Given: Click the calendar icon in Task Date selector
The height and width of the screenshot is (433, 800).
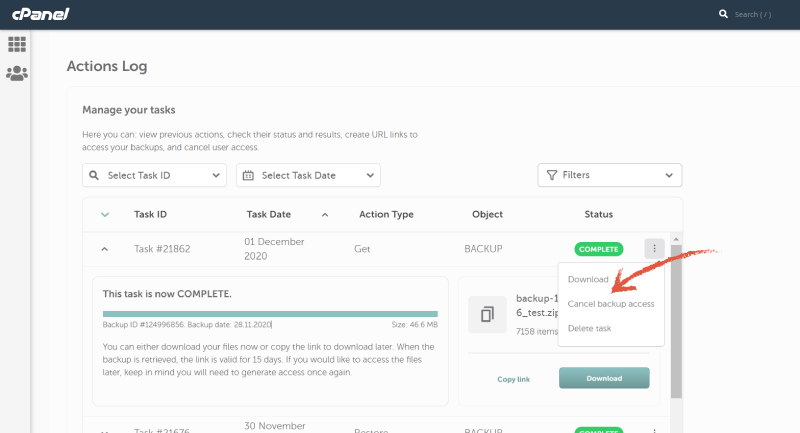Looking at the screenshot, I should (x=248, y=175).
